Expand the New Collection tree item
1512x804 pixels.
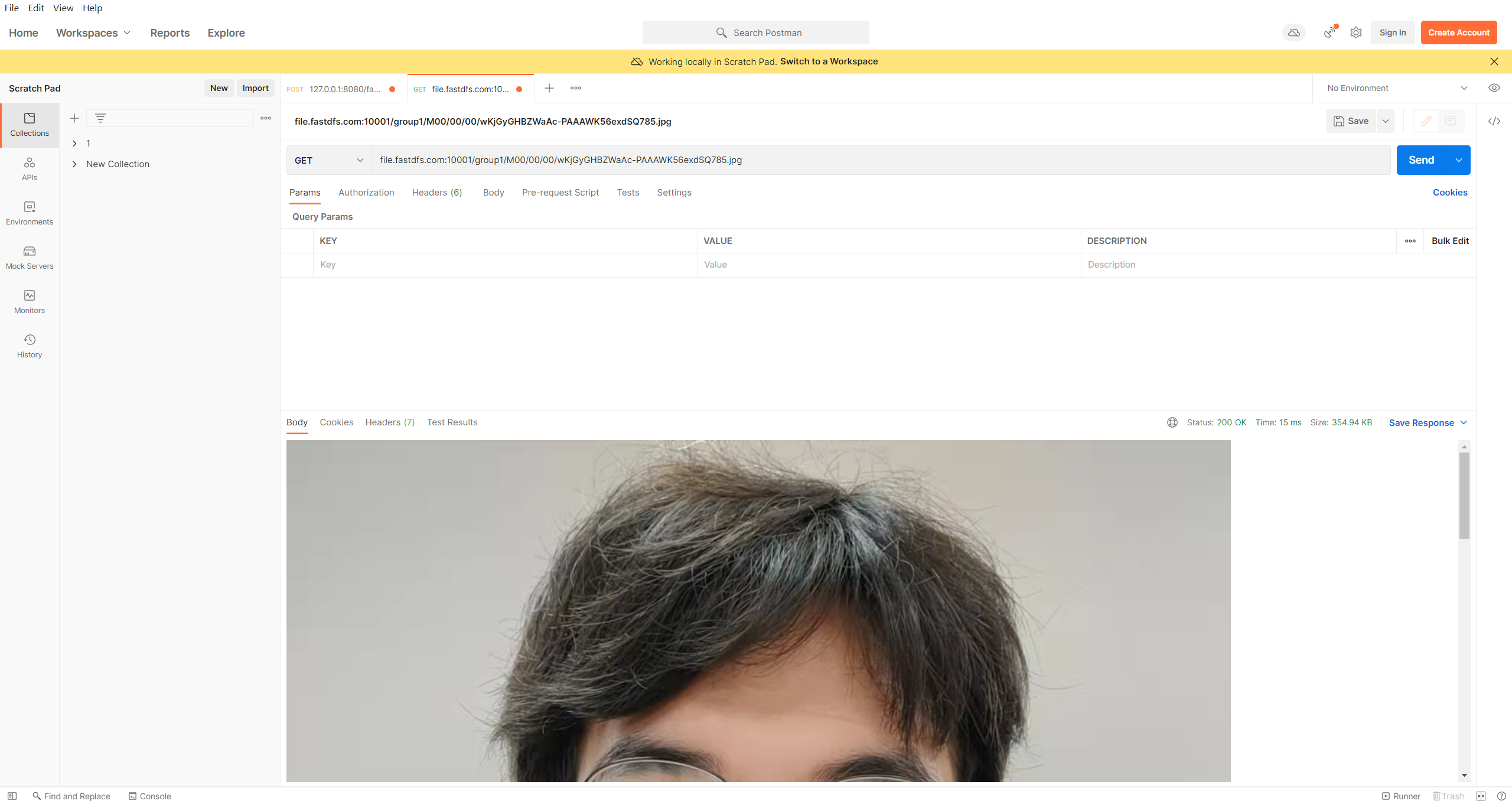coord(74,164)
